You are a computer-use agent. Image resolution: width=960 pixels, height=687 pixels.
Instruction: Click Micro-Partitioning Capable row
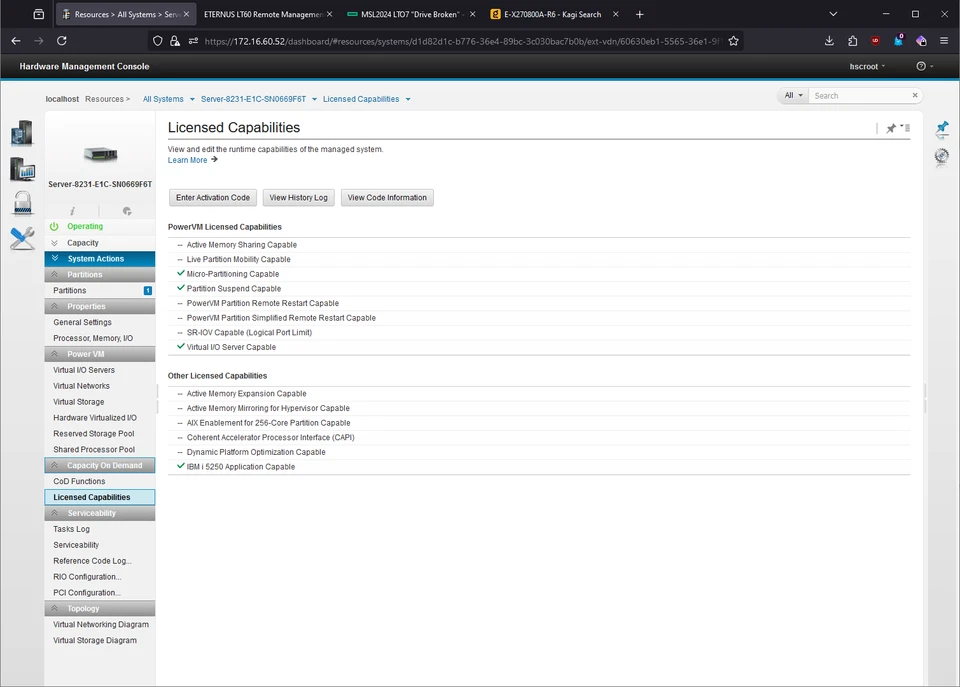(539, 274)
